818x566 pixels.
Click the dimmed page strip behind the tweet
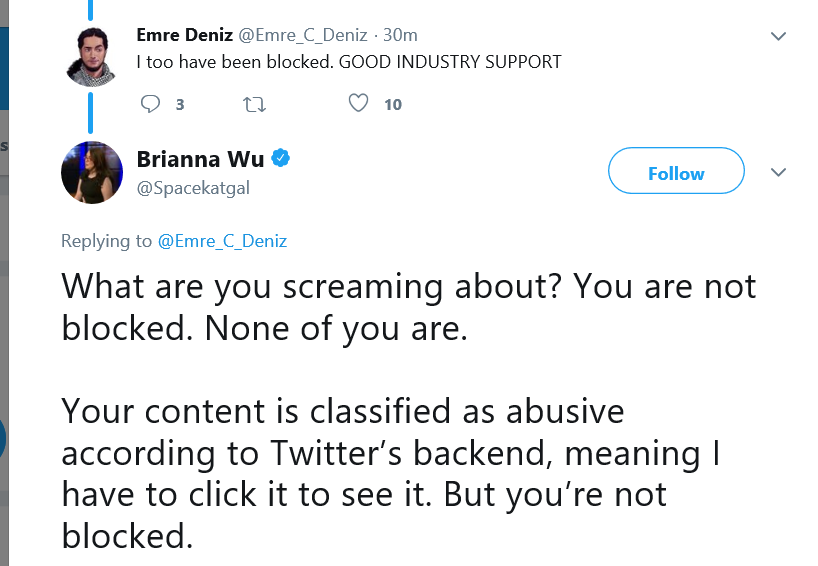pyautogui.click(x=4, y=283)
